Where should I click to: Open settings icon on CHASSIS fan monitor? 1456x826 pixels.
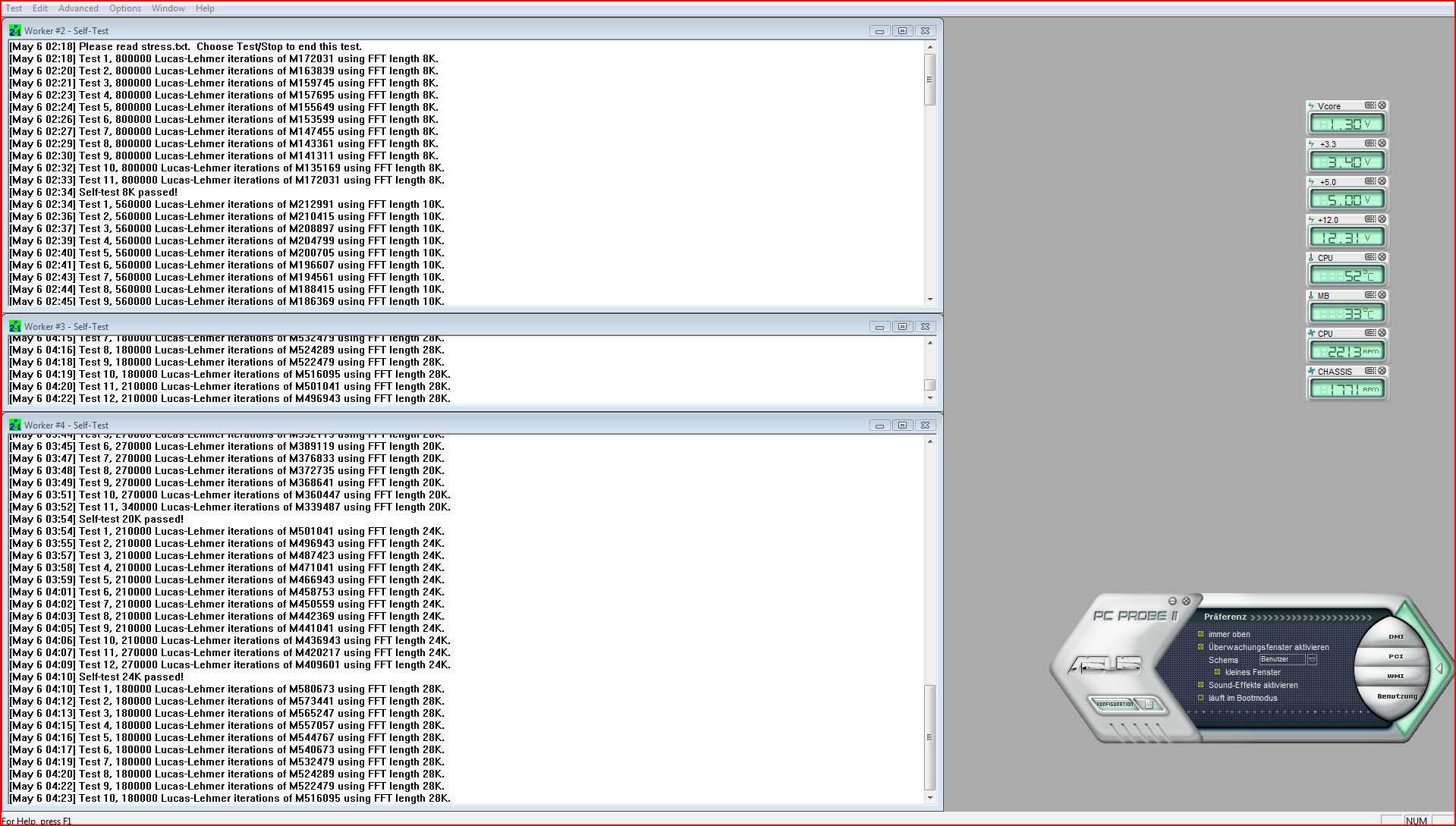click(1370, 371)
